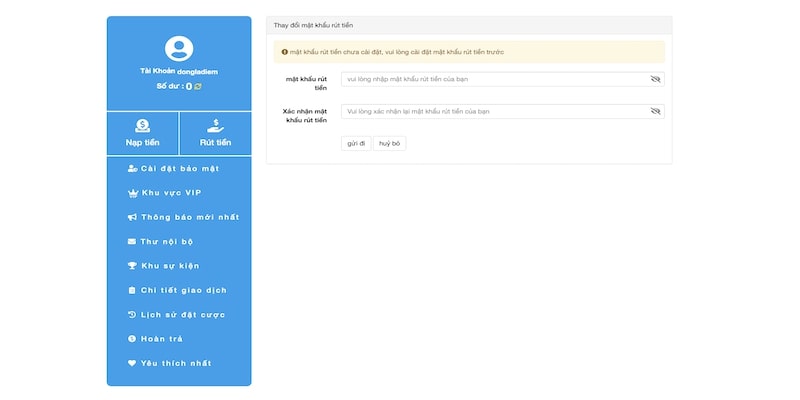Click the megaphone icon for Thông báo mới nhất
Viewport: 800px width, 400px height.
(132, 217)
